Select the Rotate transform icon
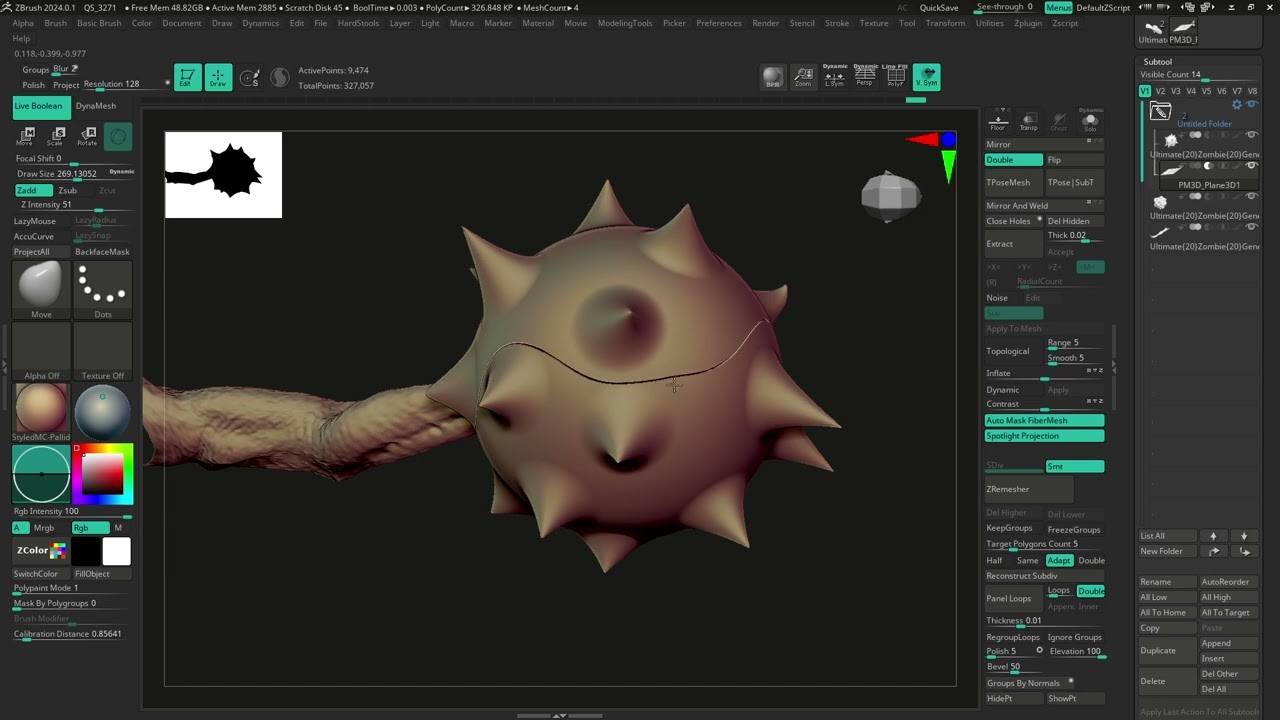The width and height of the screenshot is (1280, 720). (87, 136)
